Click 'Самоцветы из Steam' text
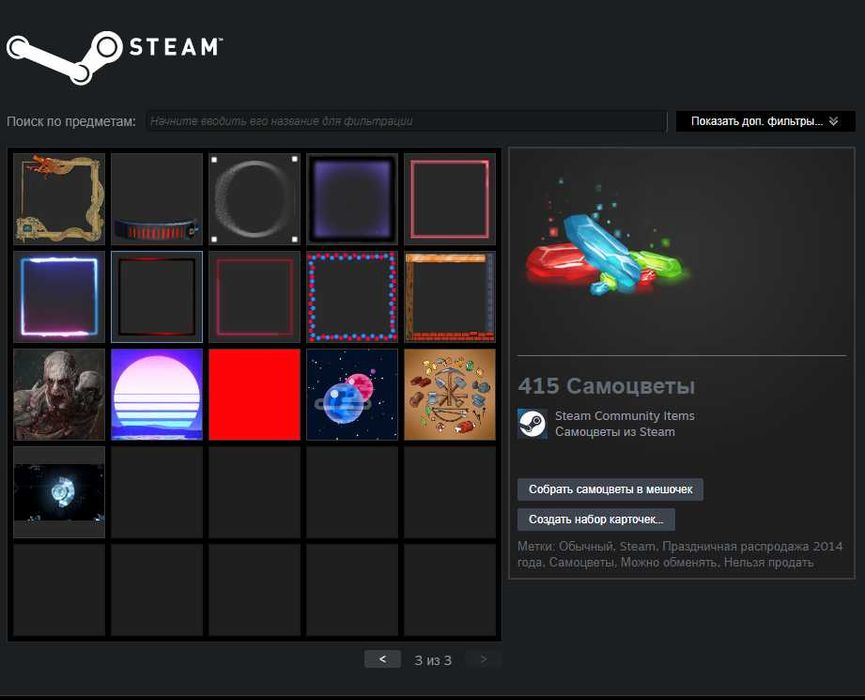 [615, 432]
